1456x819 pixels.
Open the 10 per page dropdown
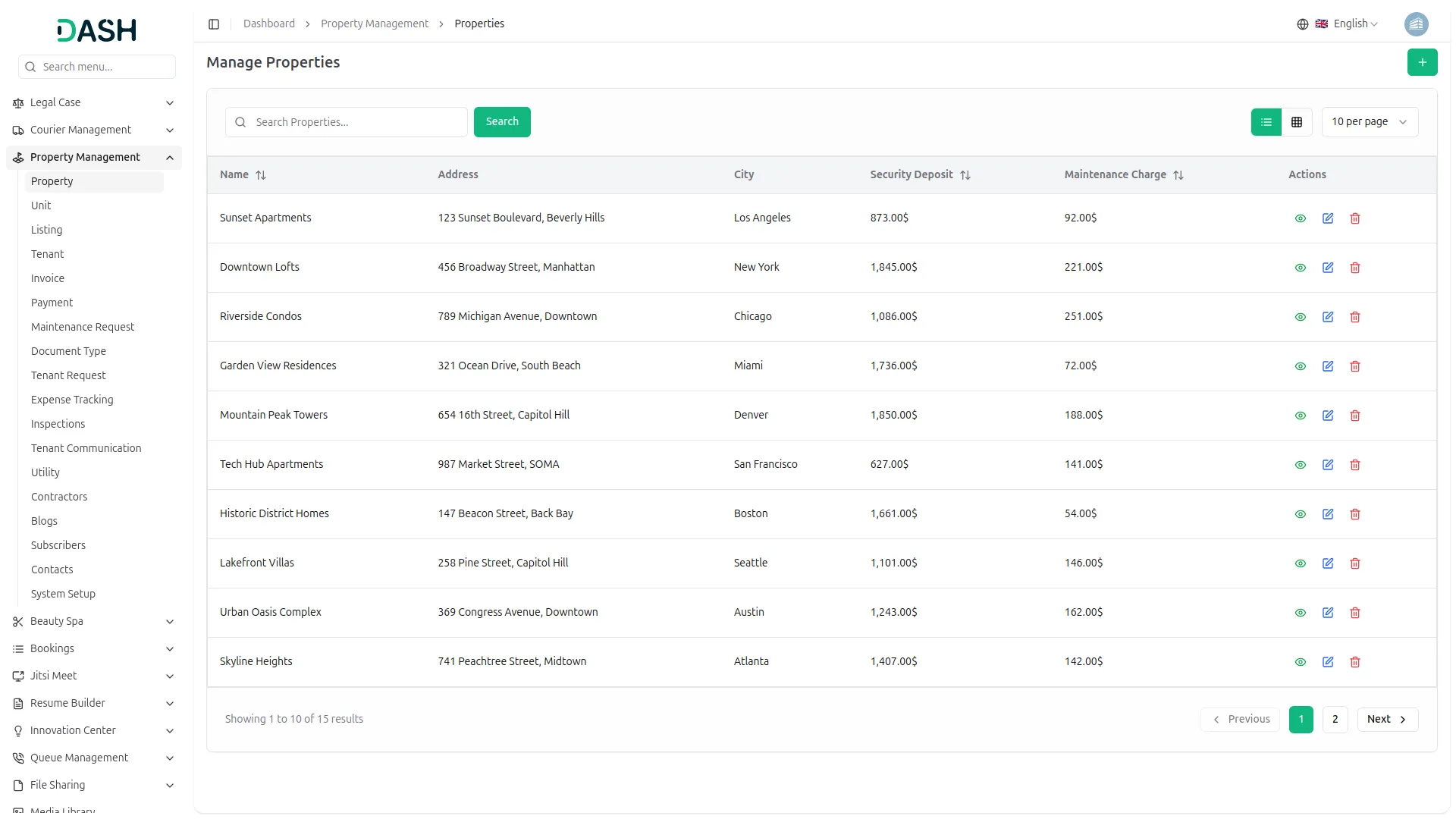point(1369,122)
